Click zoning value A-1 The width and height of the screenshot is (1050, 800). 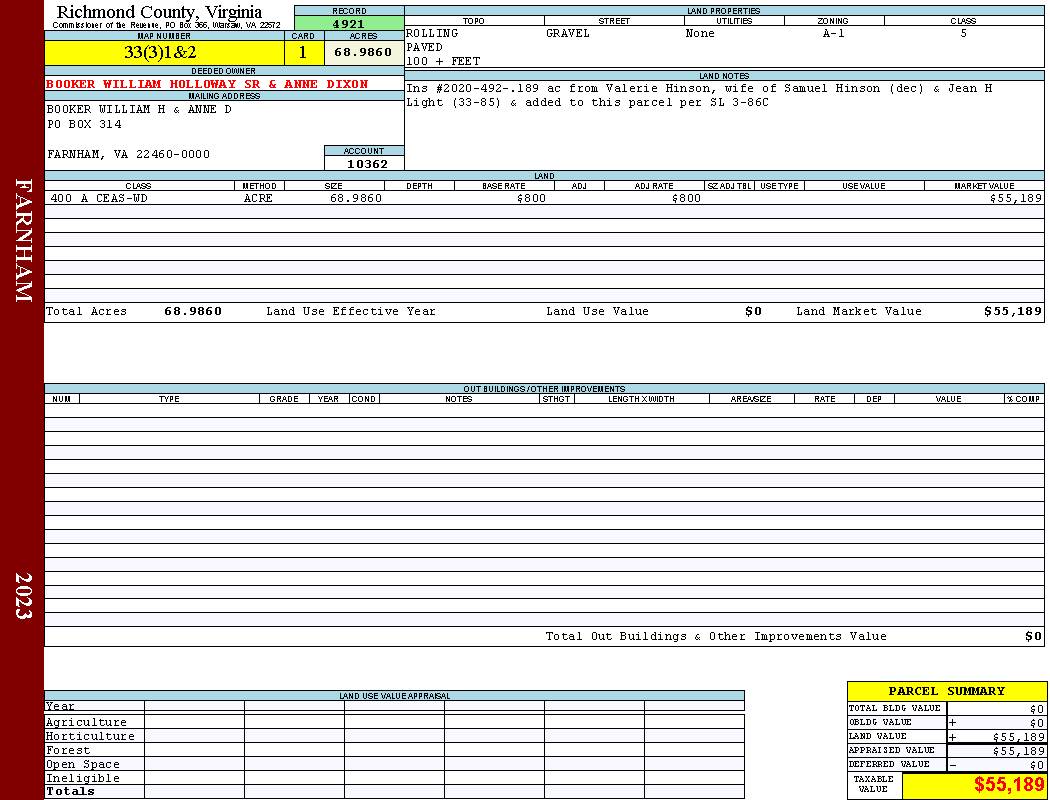tap(834, 33)
